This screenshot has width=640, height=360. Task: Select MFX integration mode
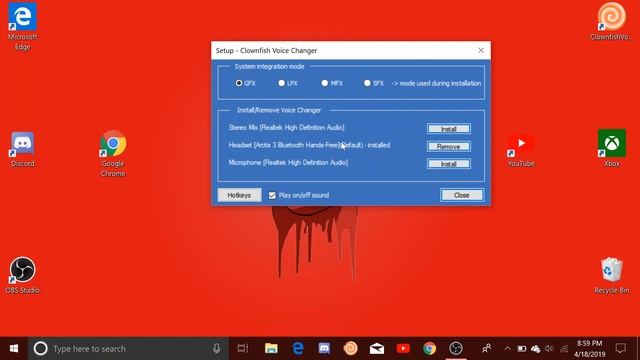tap(324, 83)
